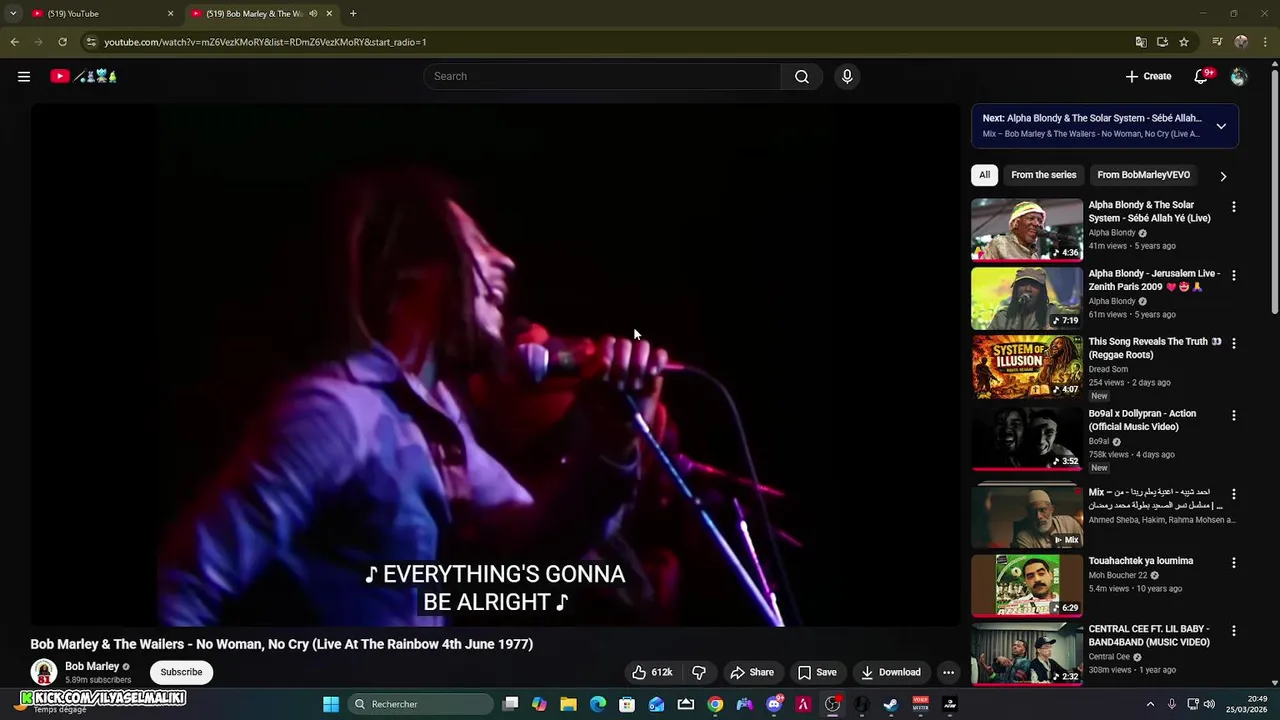Open Windows Start menu

331,704
